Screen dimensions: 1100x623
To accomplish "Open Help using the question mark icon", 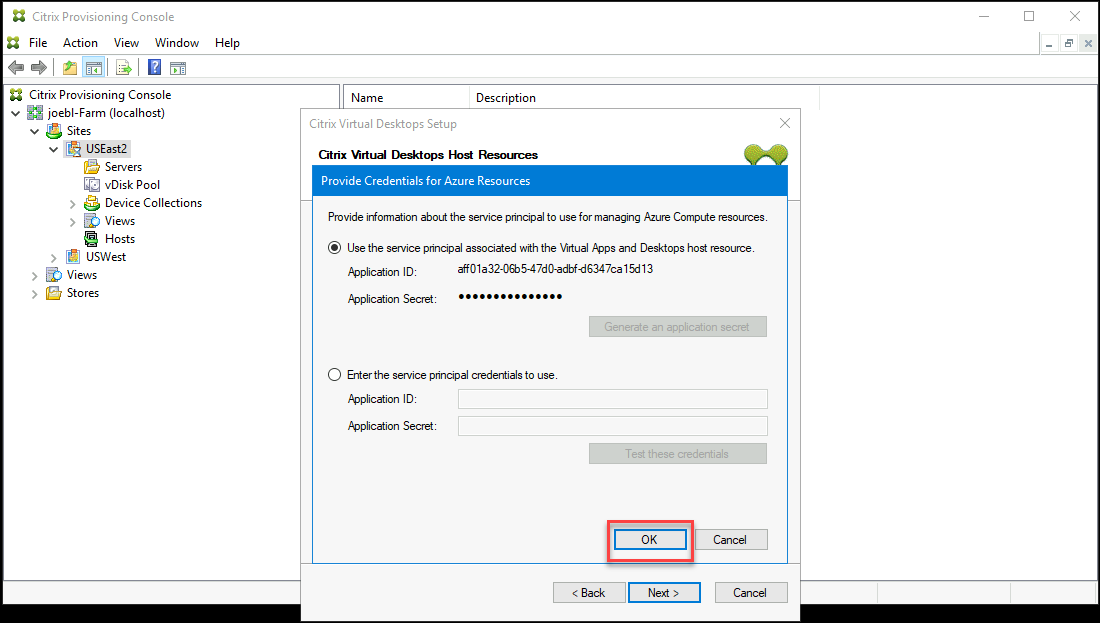I will [x=153, y=67].
